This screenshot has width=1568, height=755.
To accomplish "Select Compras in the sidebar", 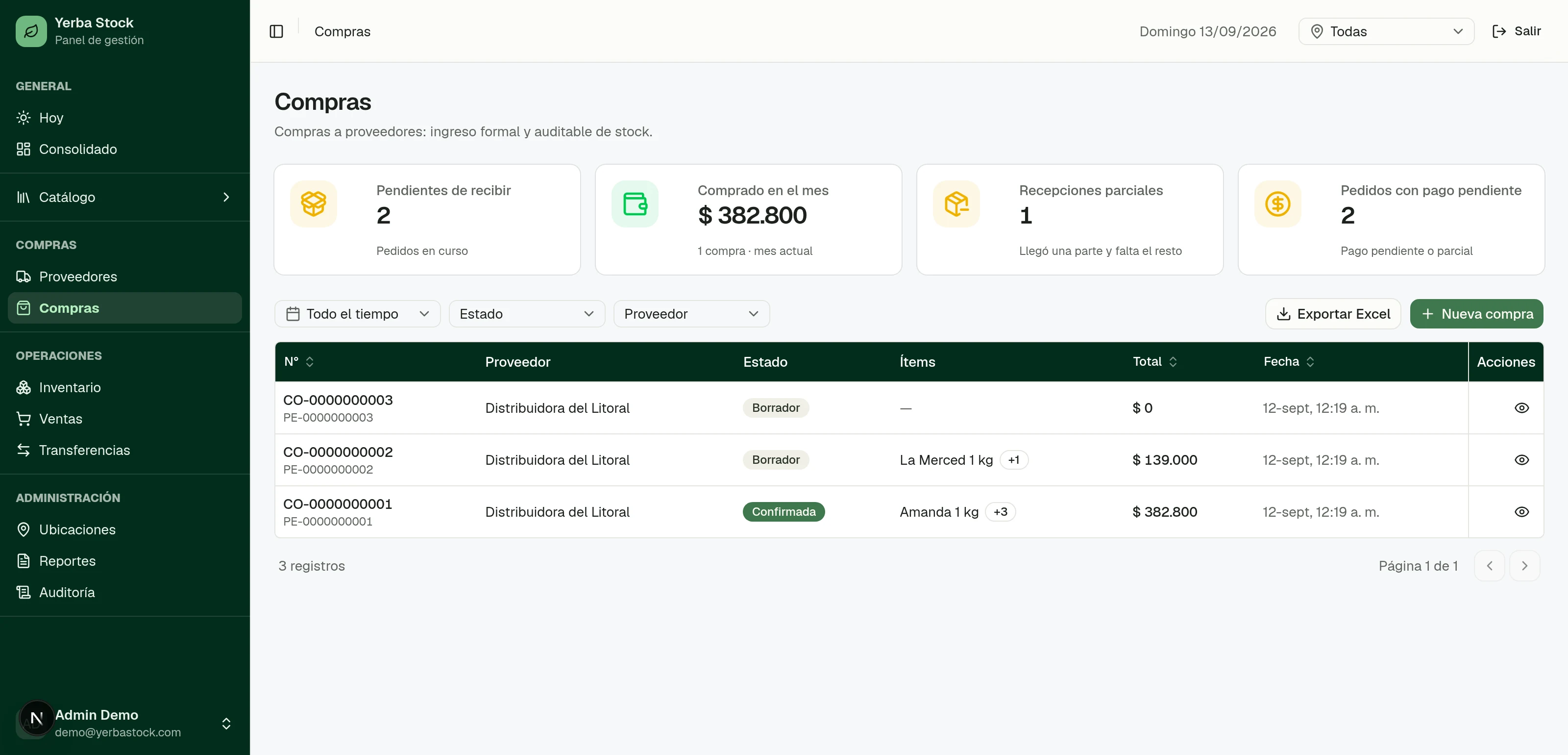I will tap(124, 308).
